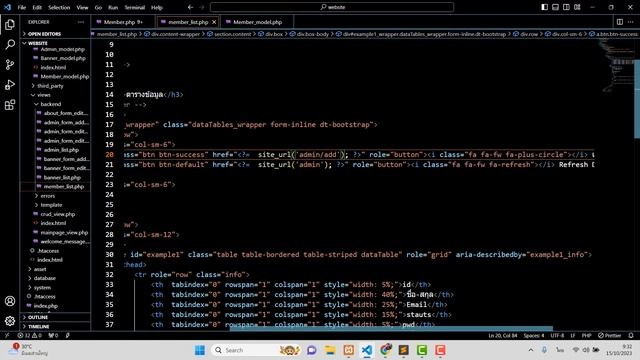This screenshot has width=640, height=360.
Task: Open the View menu
Action: point(82,7)
